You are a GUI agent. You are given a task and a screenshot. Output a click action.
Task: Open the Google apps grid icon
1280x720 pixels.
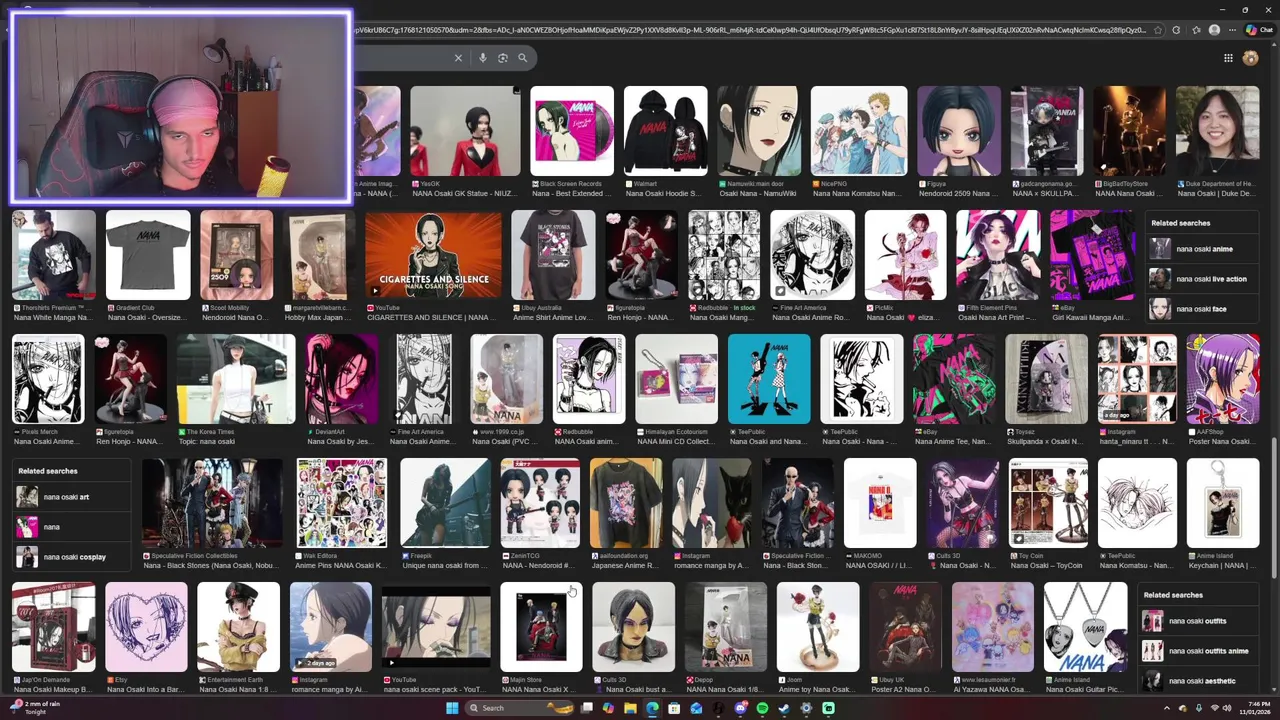point(1228,58)
